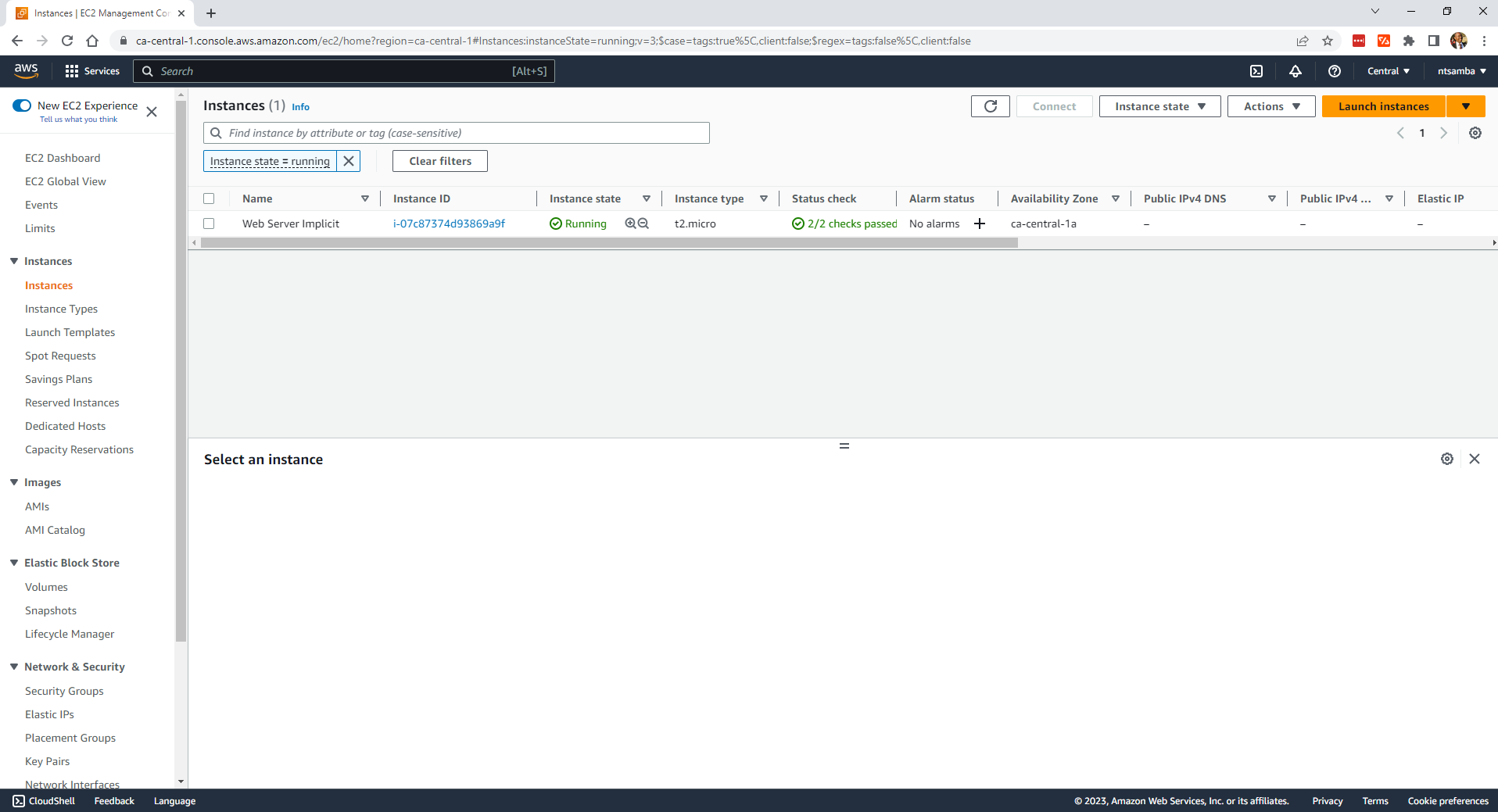The width and height of the screenshot is (1498, 812).
Task: Check the Web Server Implicit row checkbox
Action: pos(209,224)
